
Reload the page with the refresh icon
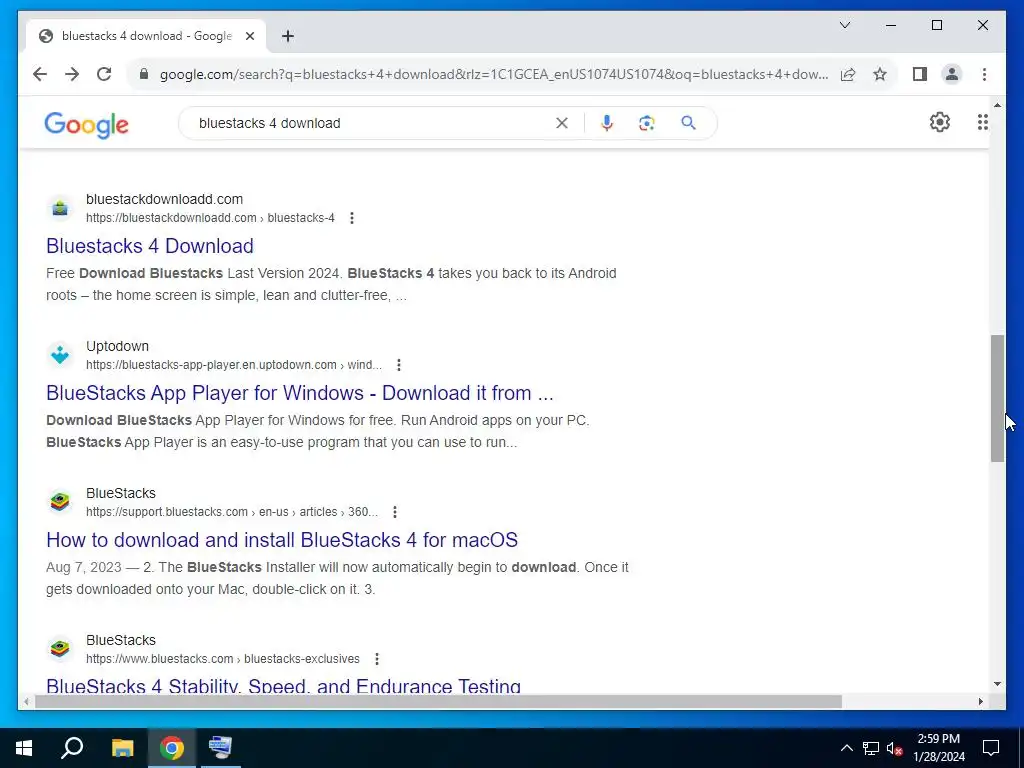tap(104, 74)
